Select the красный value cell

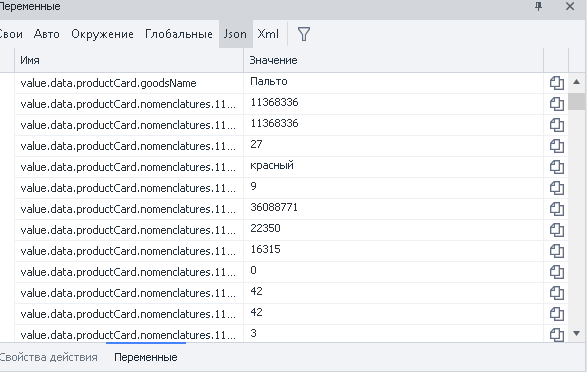point(393,167)
